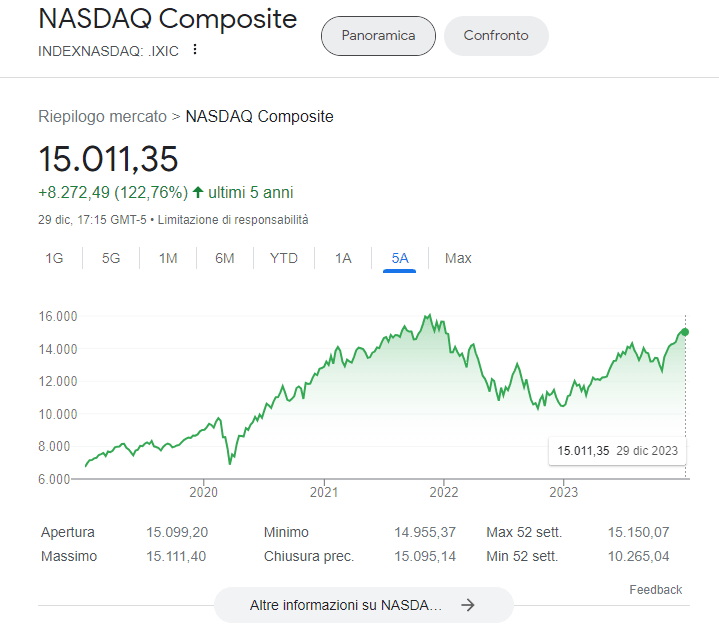
Task: Display the Max time range
Action: (x=458, y=258)
